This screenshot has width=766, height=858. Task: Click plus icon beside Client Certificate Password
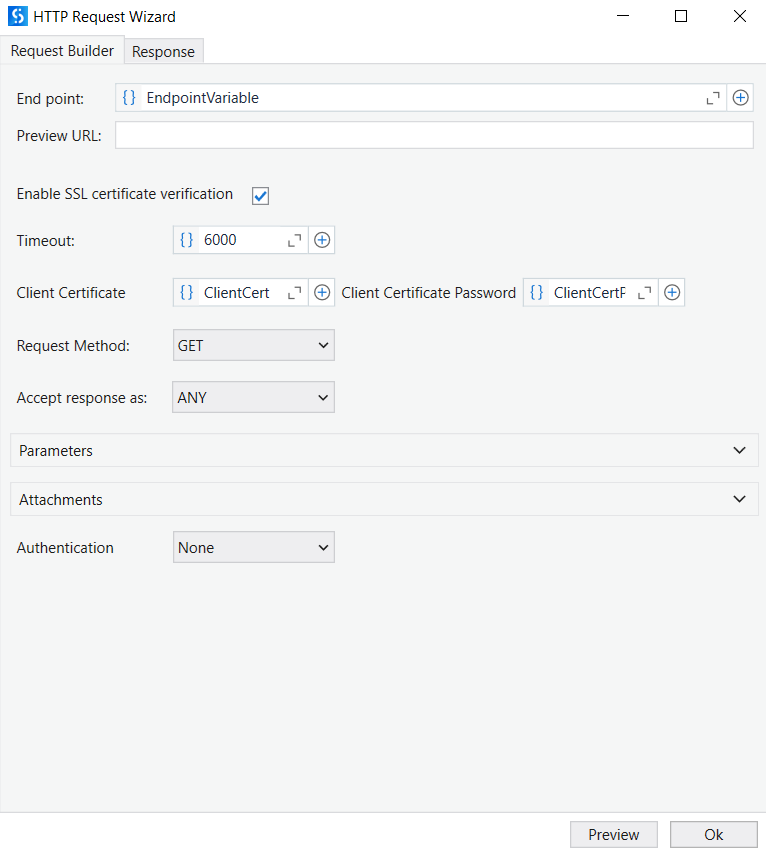672,293
